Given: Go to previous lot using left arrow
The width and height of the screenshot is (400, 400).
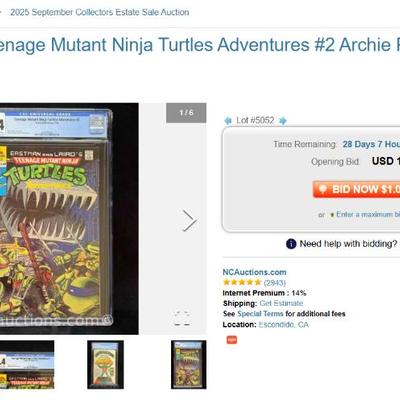Looking at the screenshot, I should 228,121.
